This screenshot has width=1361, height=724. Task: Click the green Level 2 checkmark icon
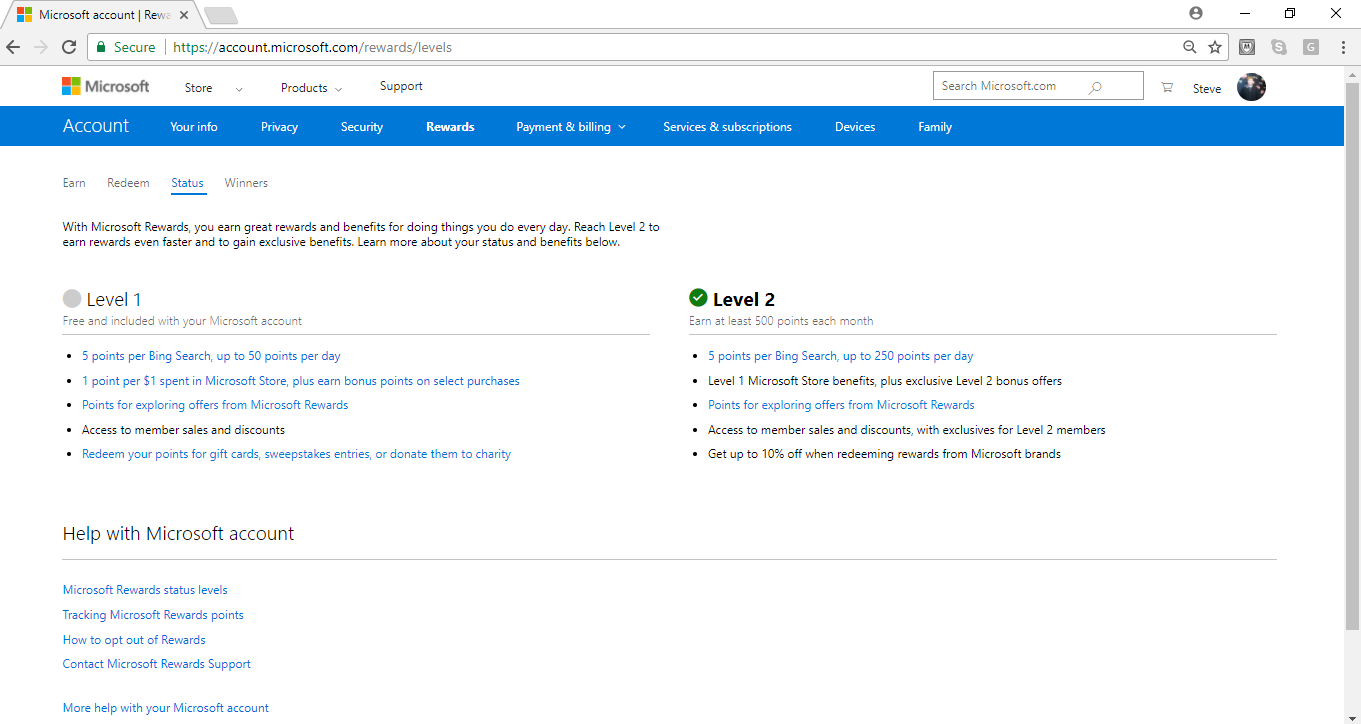click(698, 298)
